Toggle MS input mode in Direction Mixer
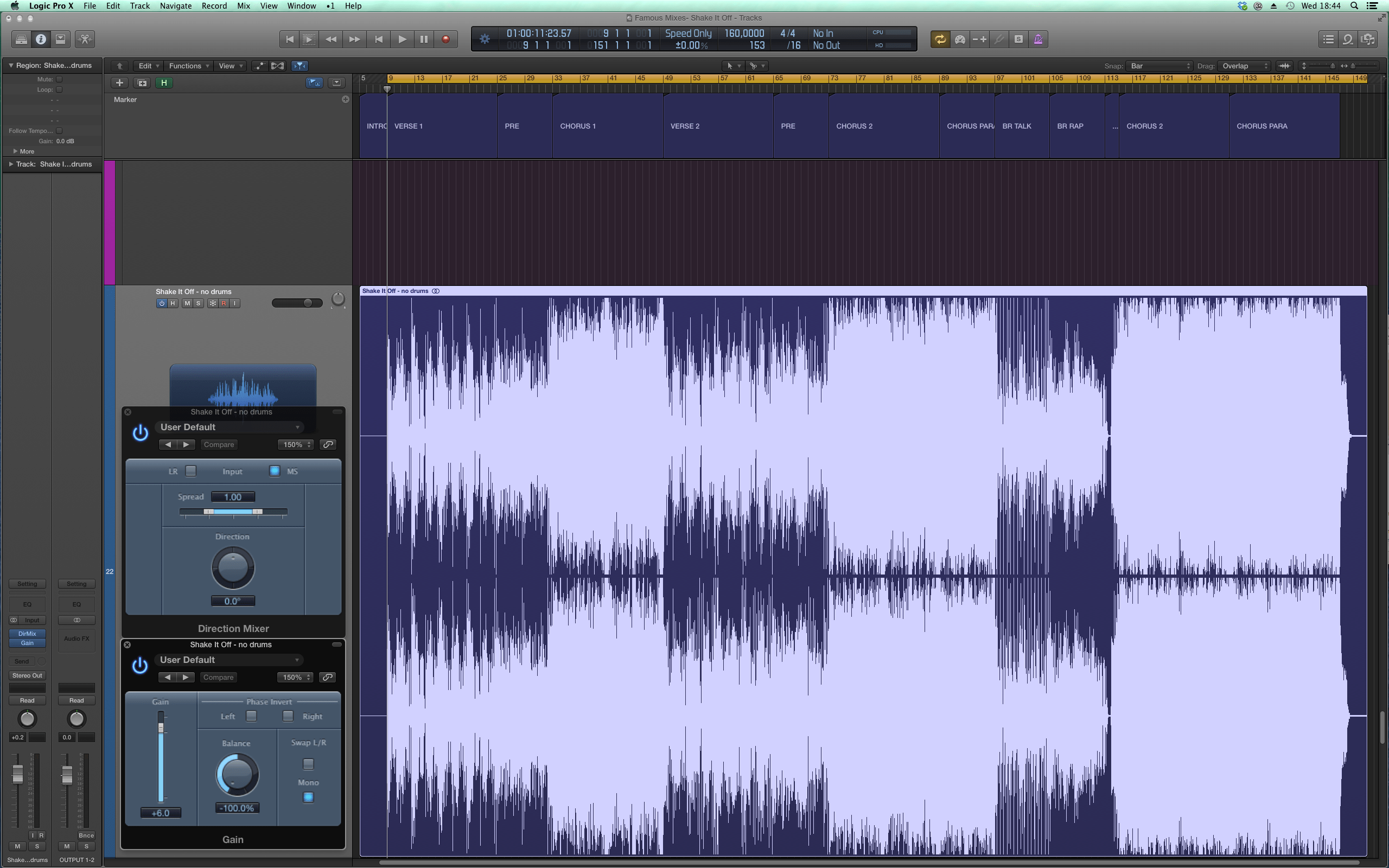 [275, 471]
